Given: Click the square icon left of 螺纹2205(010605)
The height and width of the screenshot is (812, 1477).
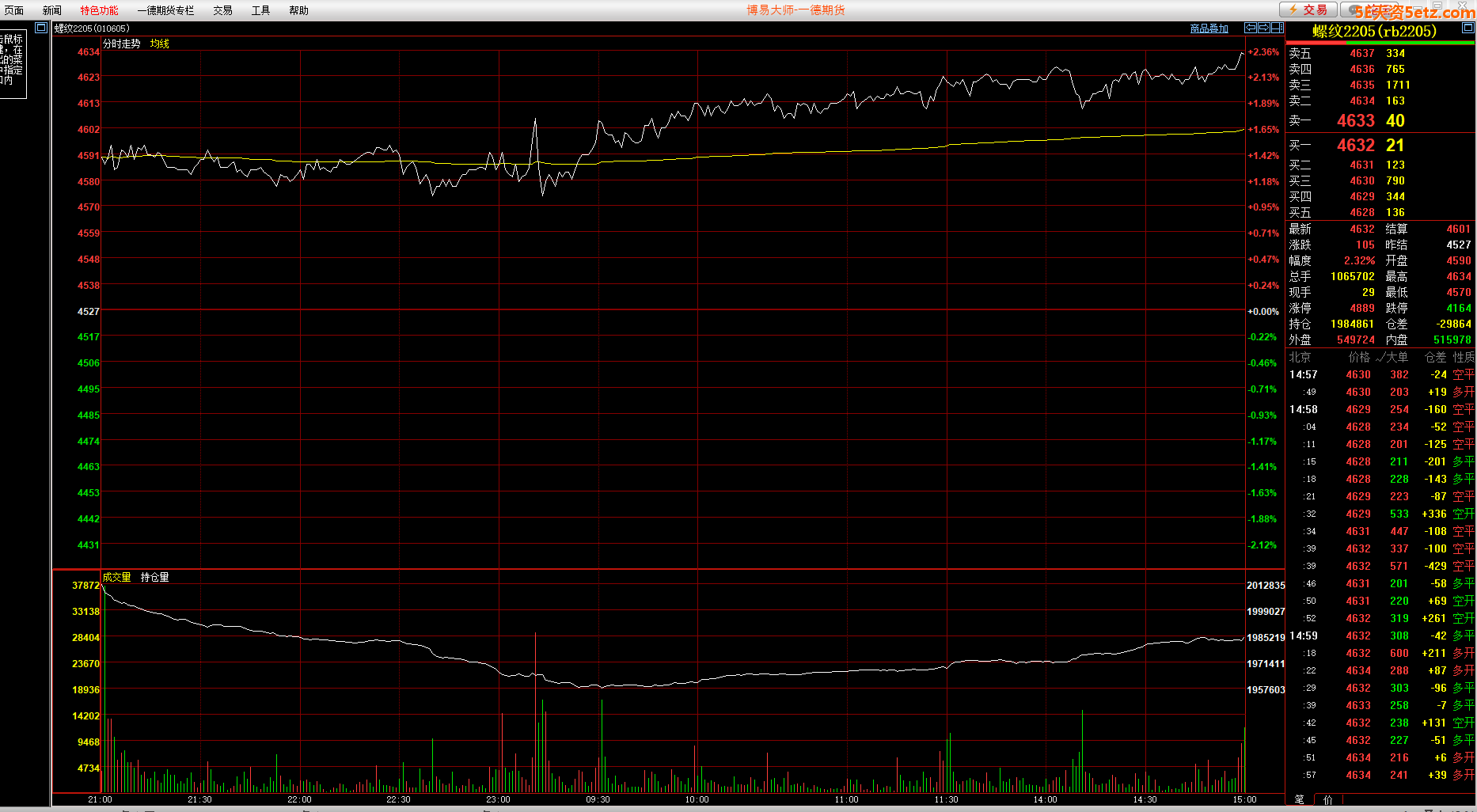Looking at the screenshot, I should 41,28.
